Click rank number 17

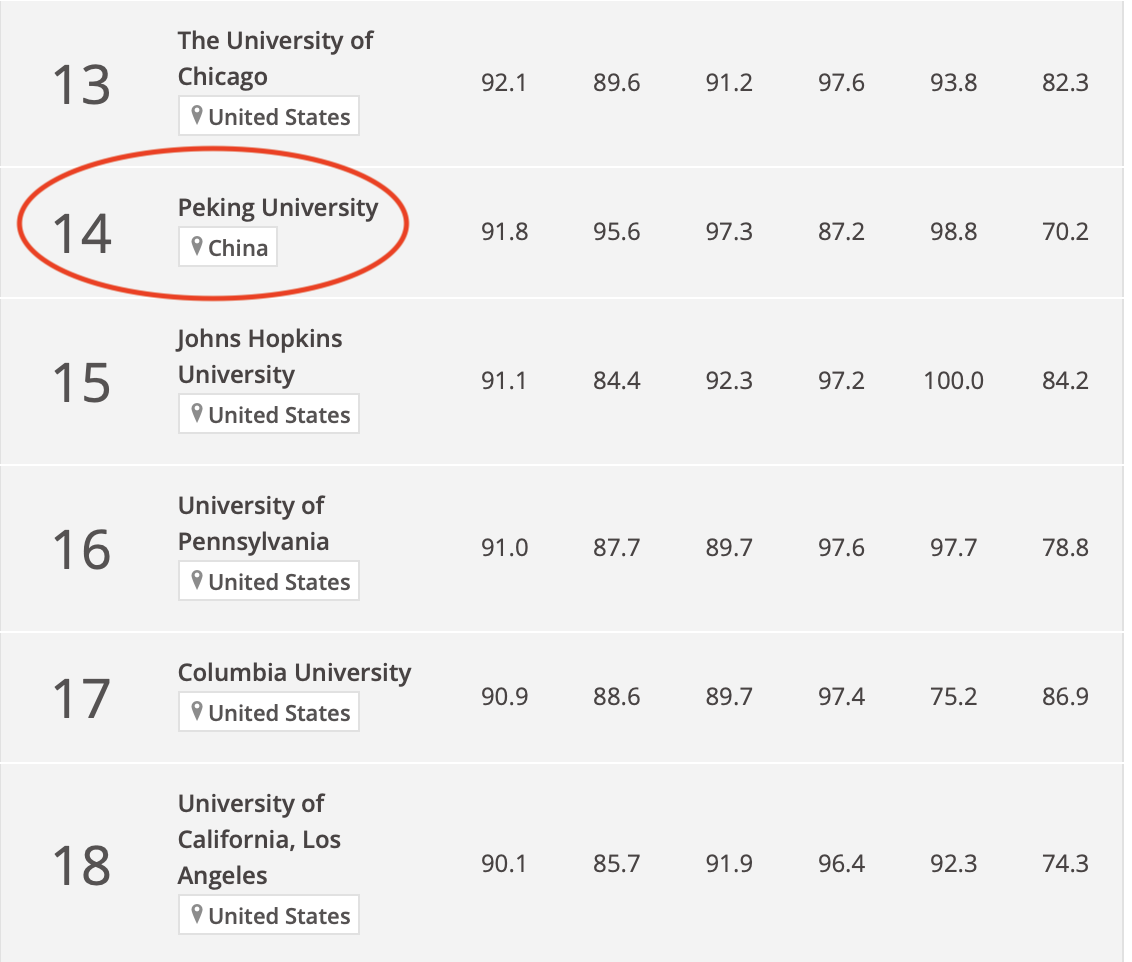pos(82,699)
